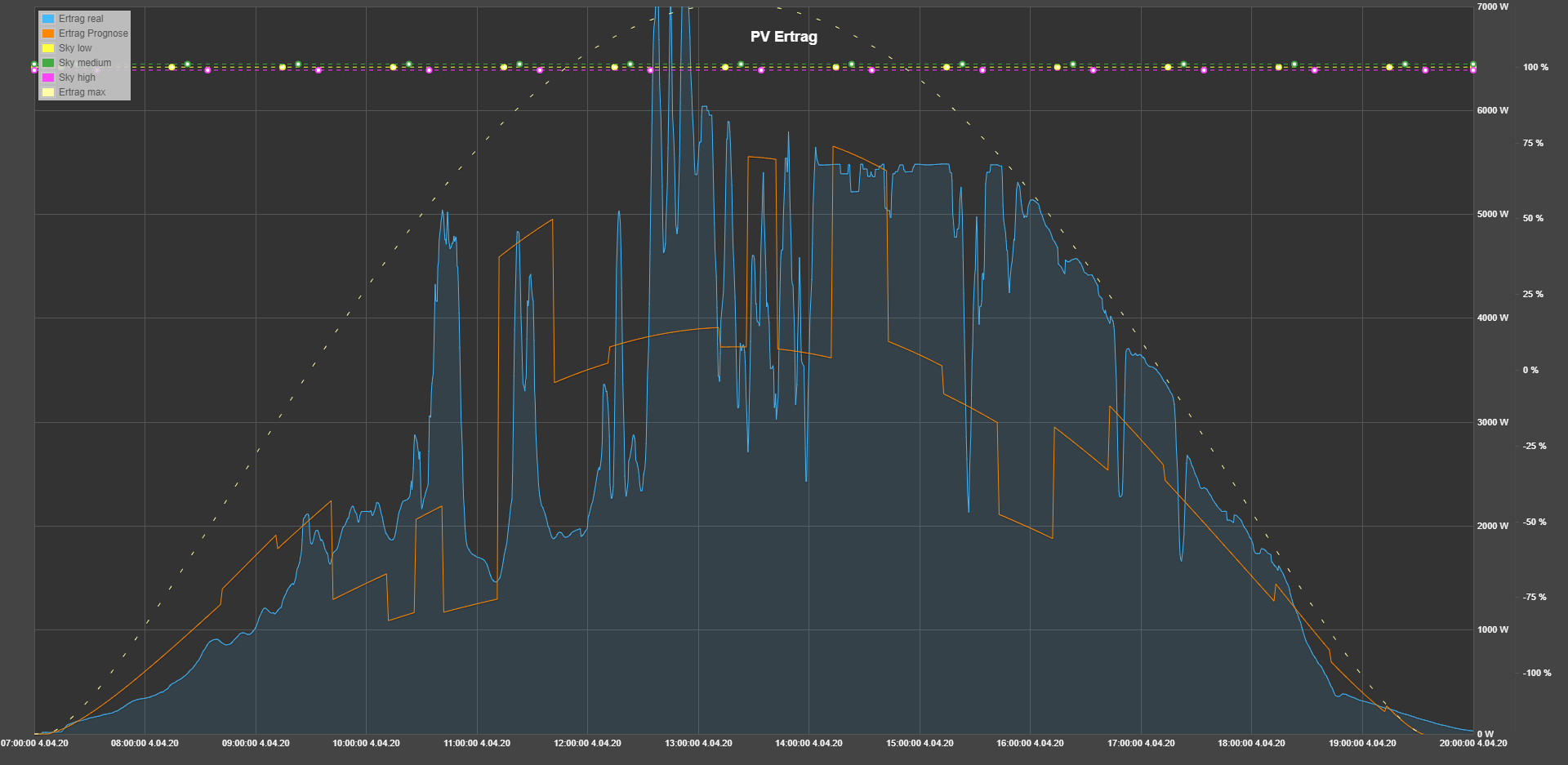This screenshot has width=1568, height=765.
Task: Click the 10:00:00 4.04.20 time axis label
Action: coord(366,743)
